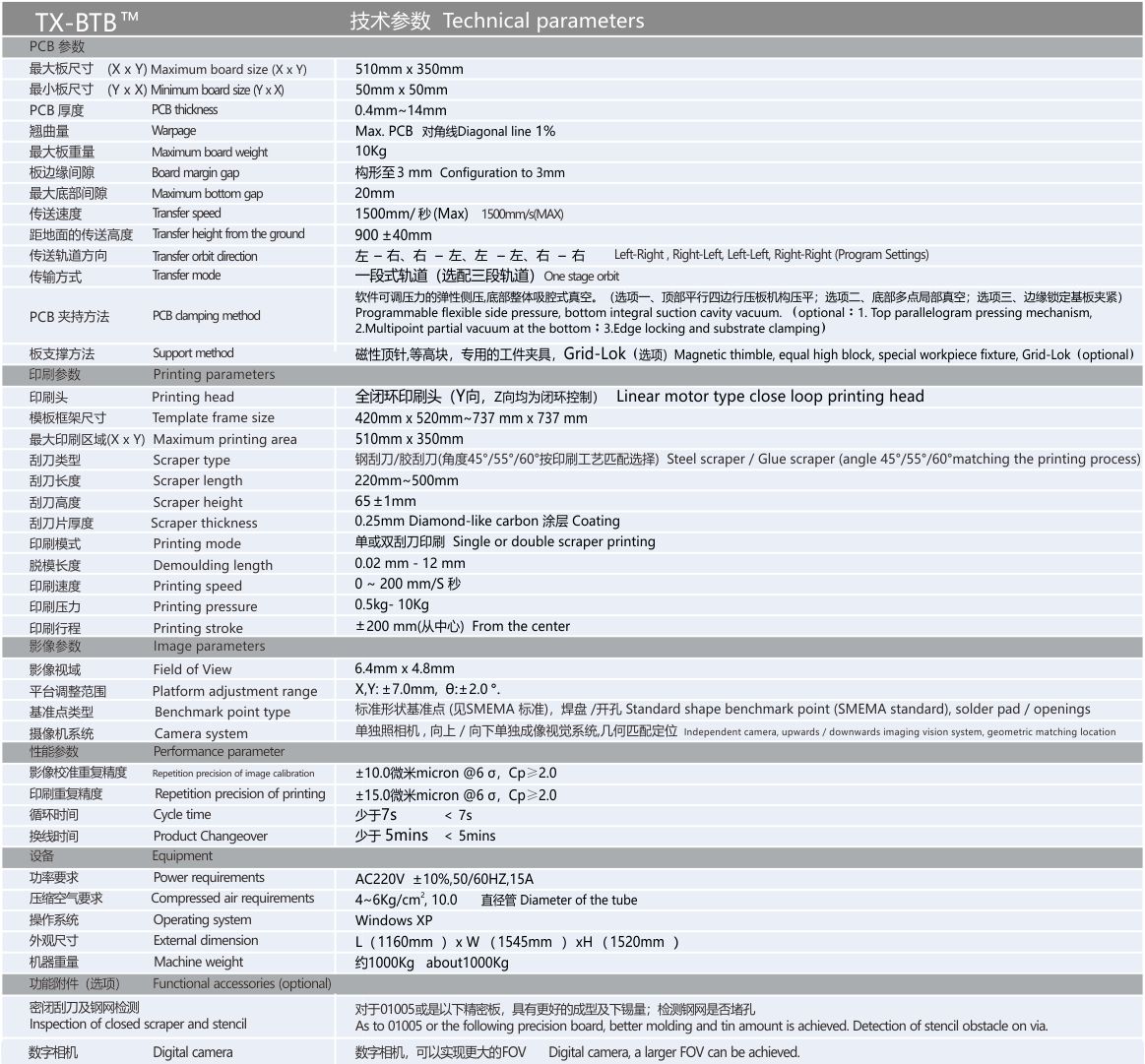Click the Maximum printing area label
This screenshot has width=1145, height=1064.
coord(224,440)
